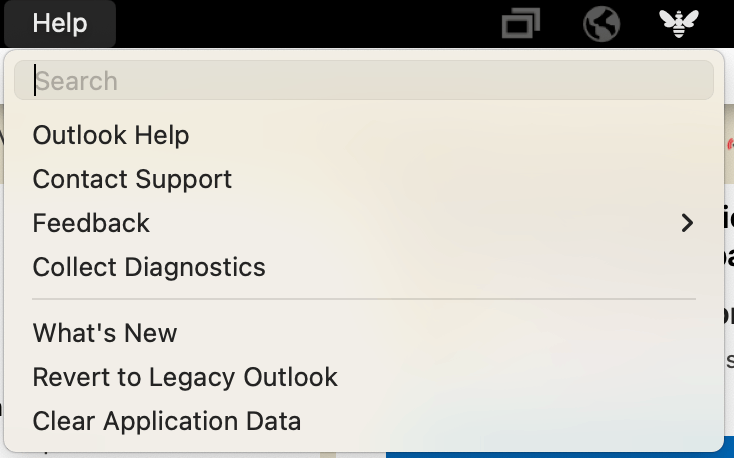
Task: Select Contact Support
Action: click(x=364, y=179)
